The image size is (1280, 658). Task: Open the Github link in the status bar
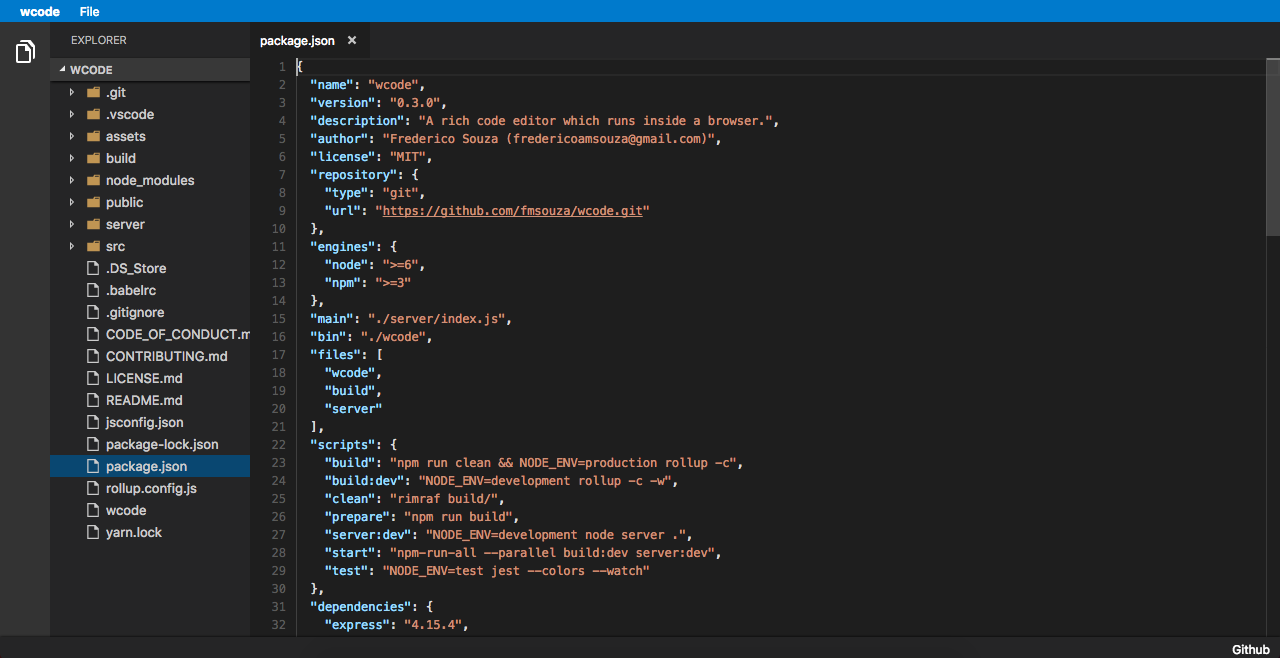[1251, 649]
